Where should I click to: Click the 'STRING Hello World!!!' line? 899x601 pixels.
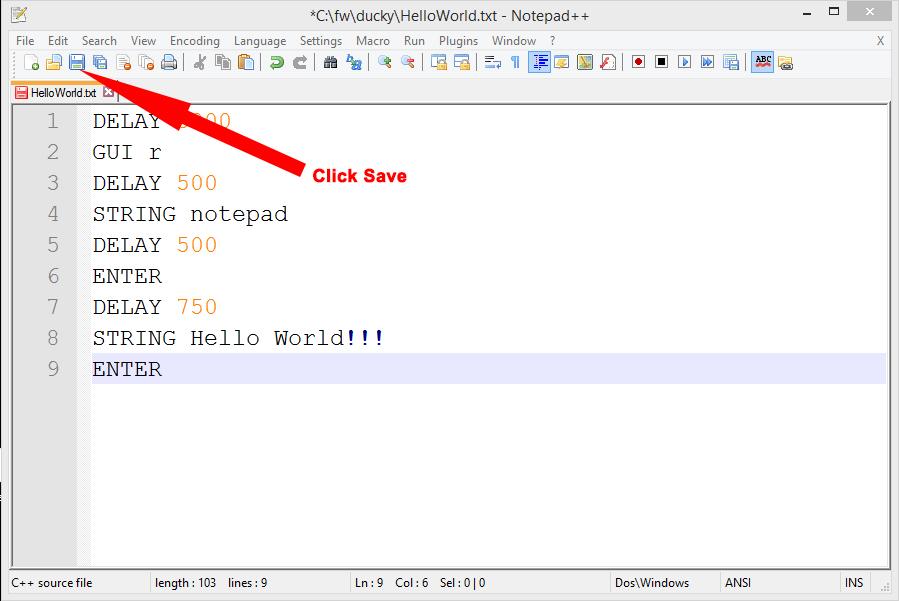pos(238,338)
